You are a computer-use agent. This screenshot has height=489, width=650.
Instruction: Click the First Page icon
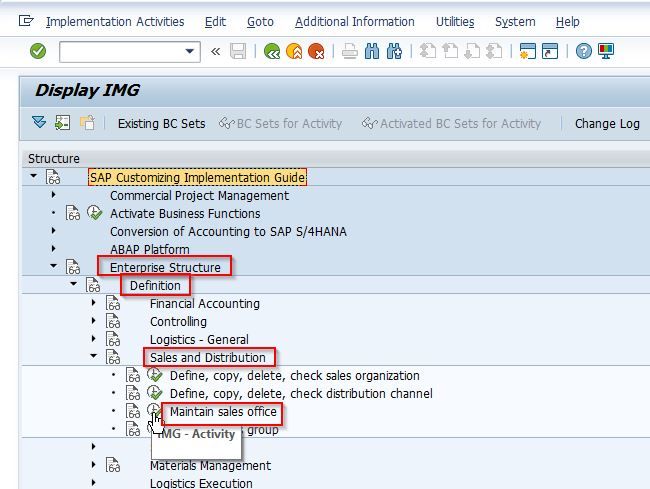click(x=427, y=51)
